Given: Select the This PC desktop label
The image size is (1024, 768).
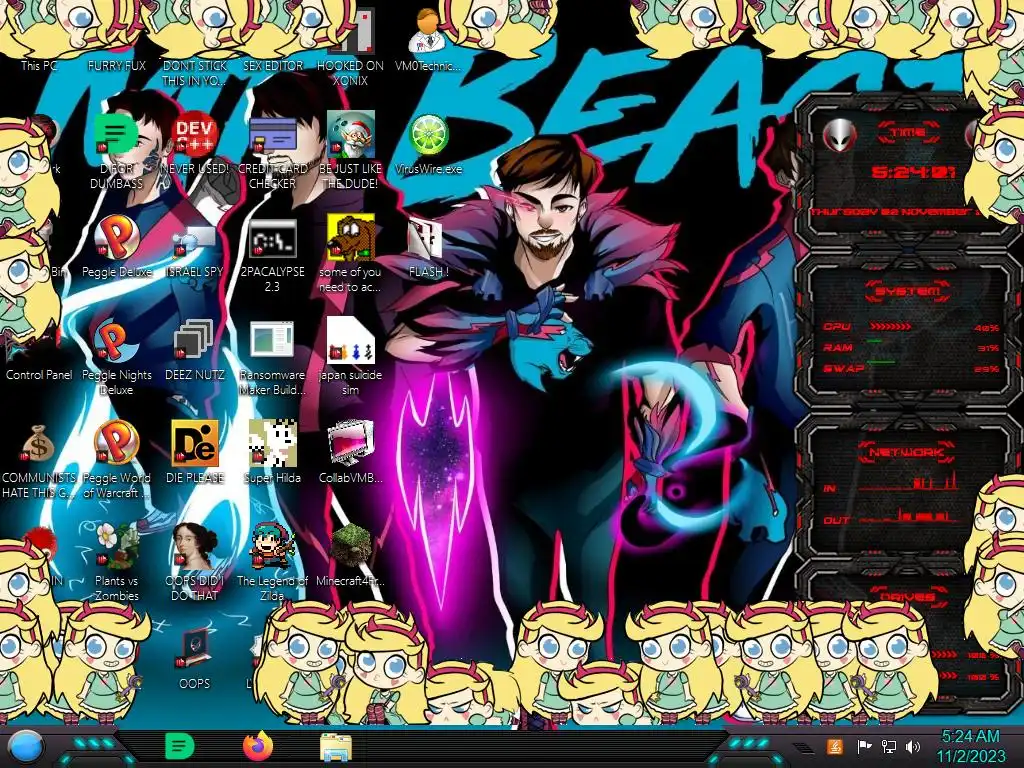Looking at the screenshot, I should (x=39, y=65).
